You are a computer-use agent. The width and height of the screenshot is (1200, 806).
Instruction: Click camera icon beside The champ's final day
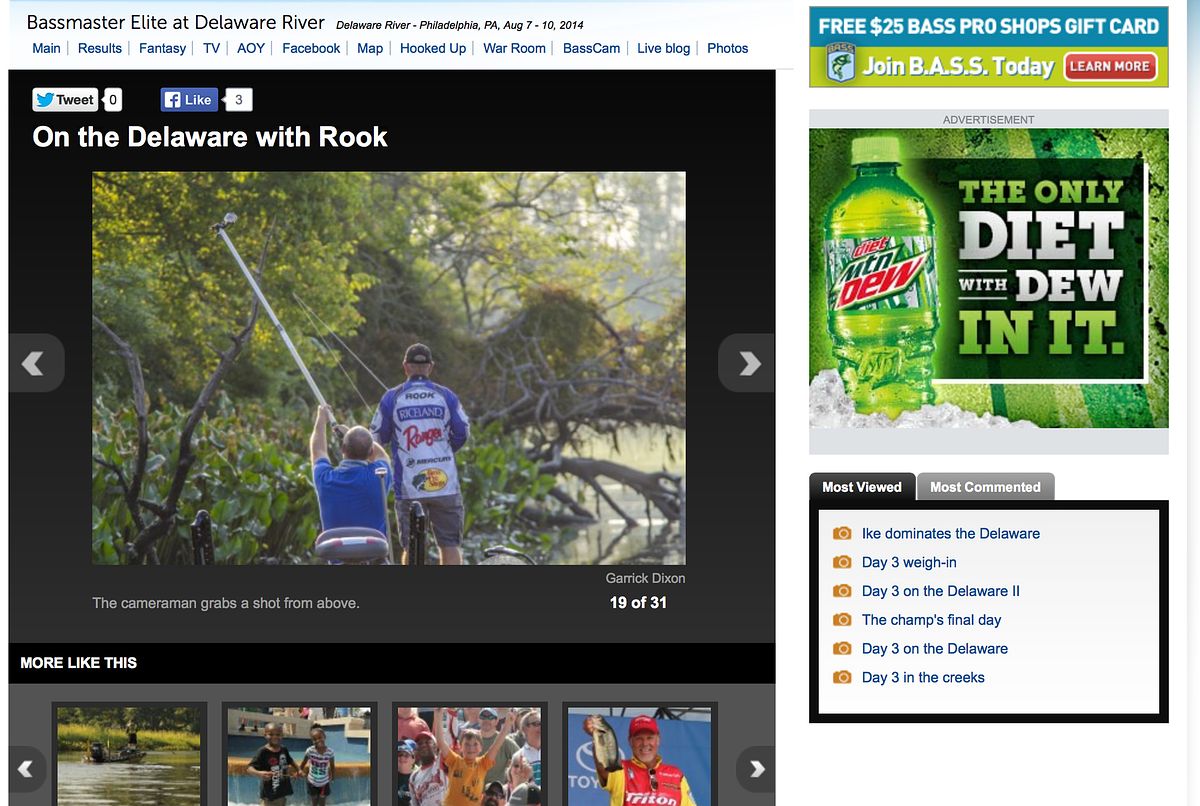[x=842, y=620]
